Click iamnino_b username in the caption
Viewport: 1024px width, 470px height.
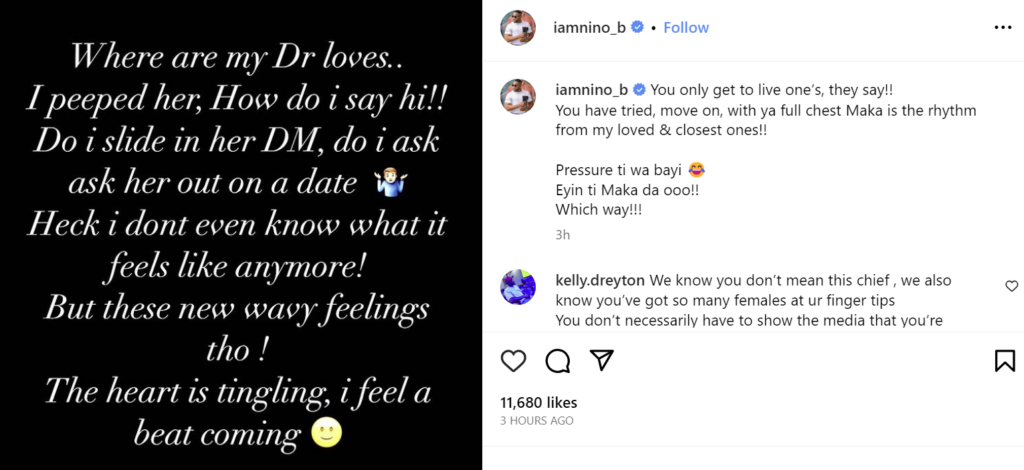[591, 87]
